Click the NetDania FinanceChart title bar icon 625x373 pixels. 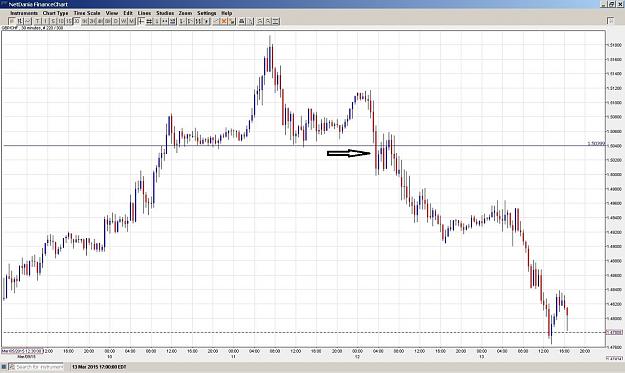tap(4, 4)
